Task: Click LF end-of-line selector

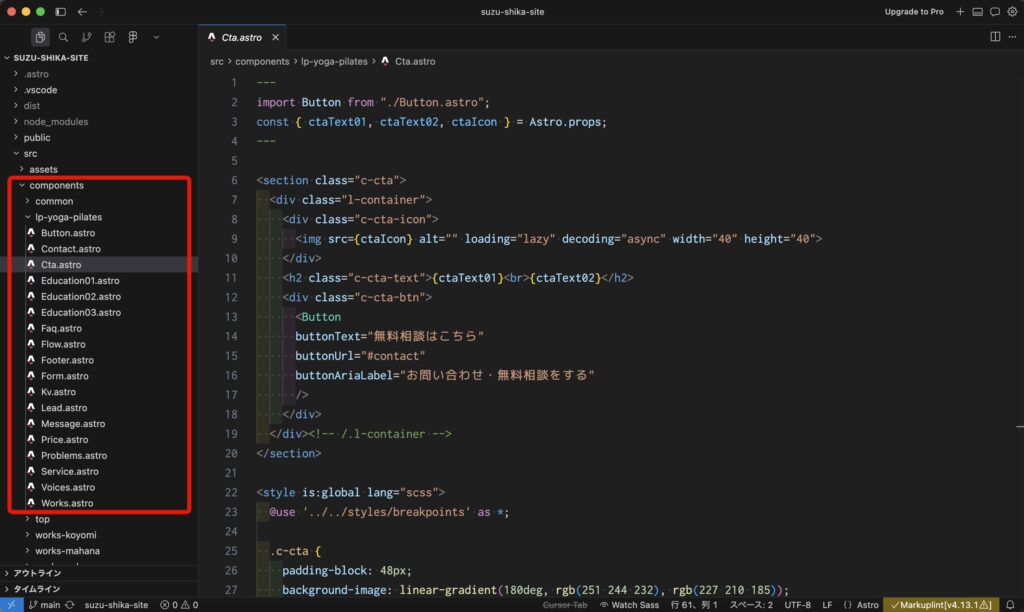Action: click(x=827, y=605)
